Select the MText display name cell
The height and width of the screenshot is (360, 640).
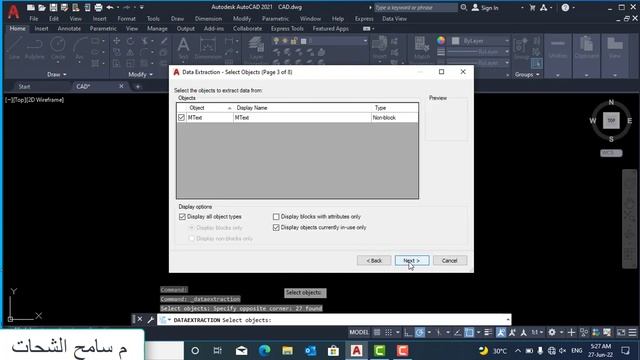tap(302, 118)
